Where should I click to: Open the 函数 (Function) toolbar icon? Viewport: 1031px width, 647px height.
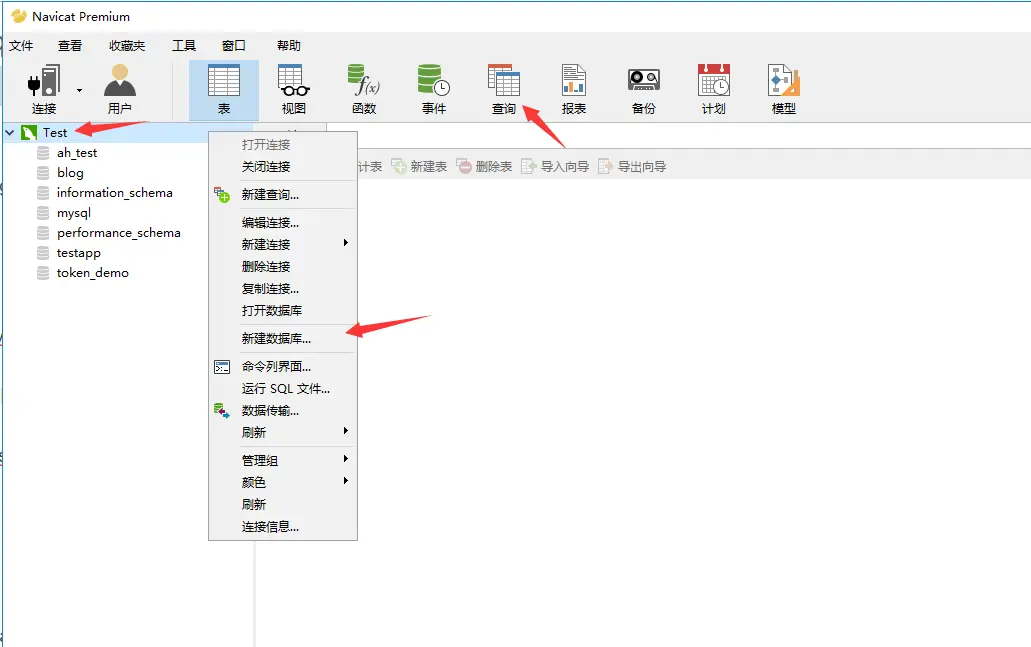pos(364,89)
